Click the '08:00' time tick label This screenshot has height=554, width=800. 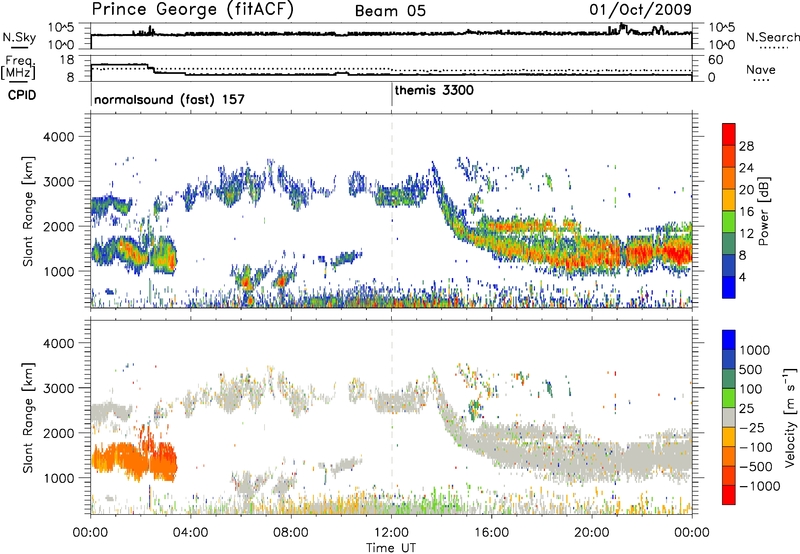[291, 533]
